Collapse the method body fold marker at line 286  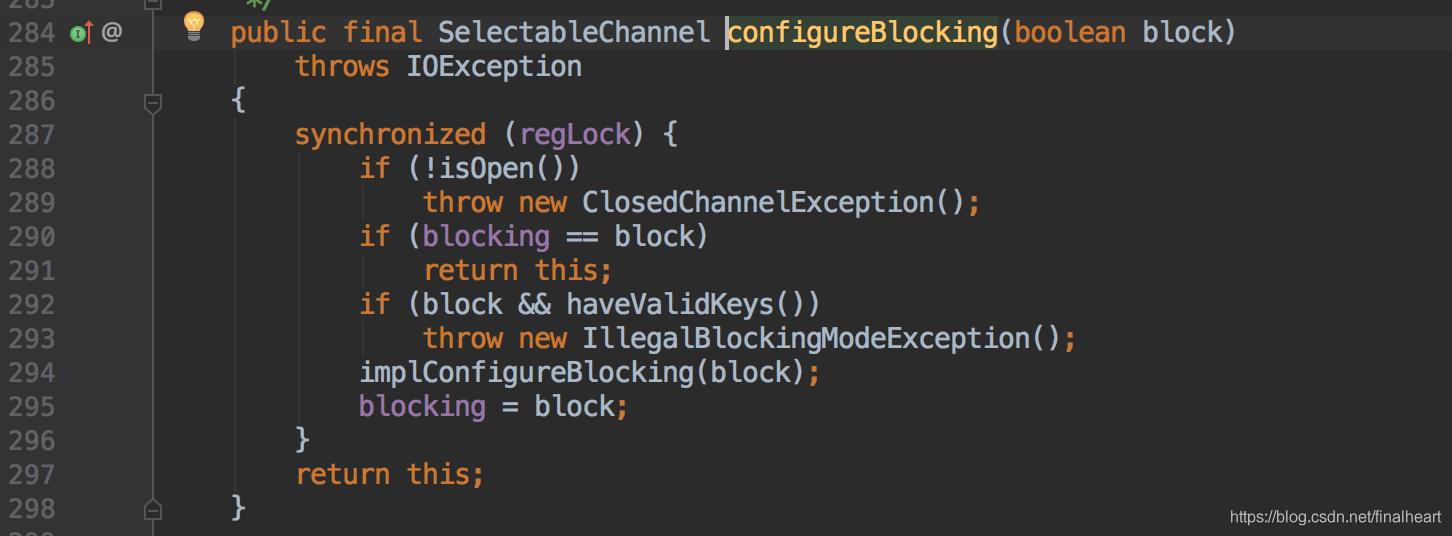click(x=153, y=102)
